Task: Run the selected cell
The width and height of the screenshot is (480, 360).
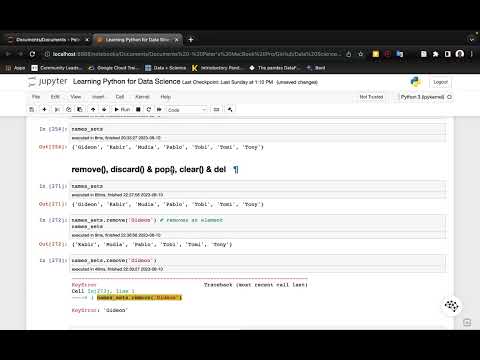Action: pos(122,109)
